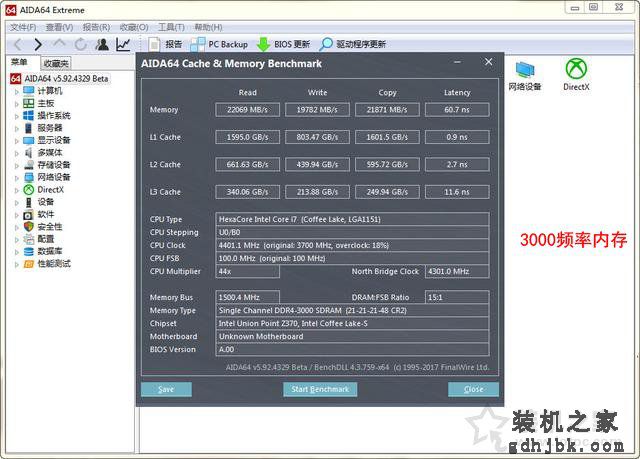Click Memory Latency value 60.7 ns
Viewport: 640px width, 459px height.
tap(457, 110)
